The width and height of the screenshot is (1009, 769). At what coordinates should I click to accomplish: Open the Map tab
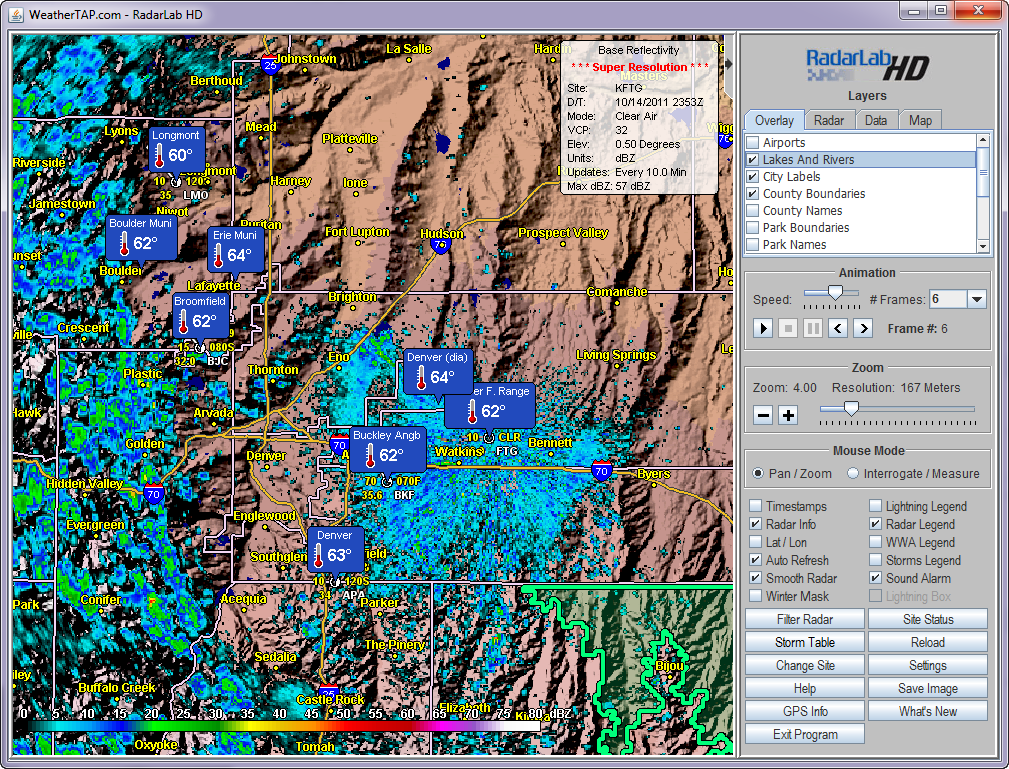pyautogui.click(x=920, y=120)
